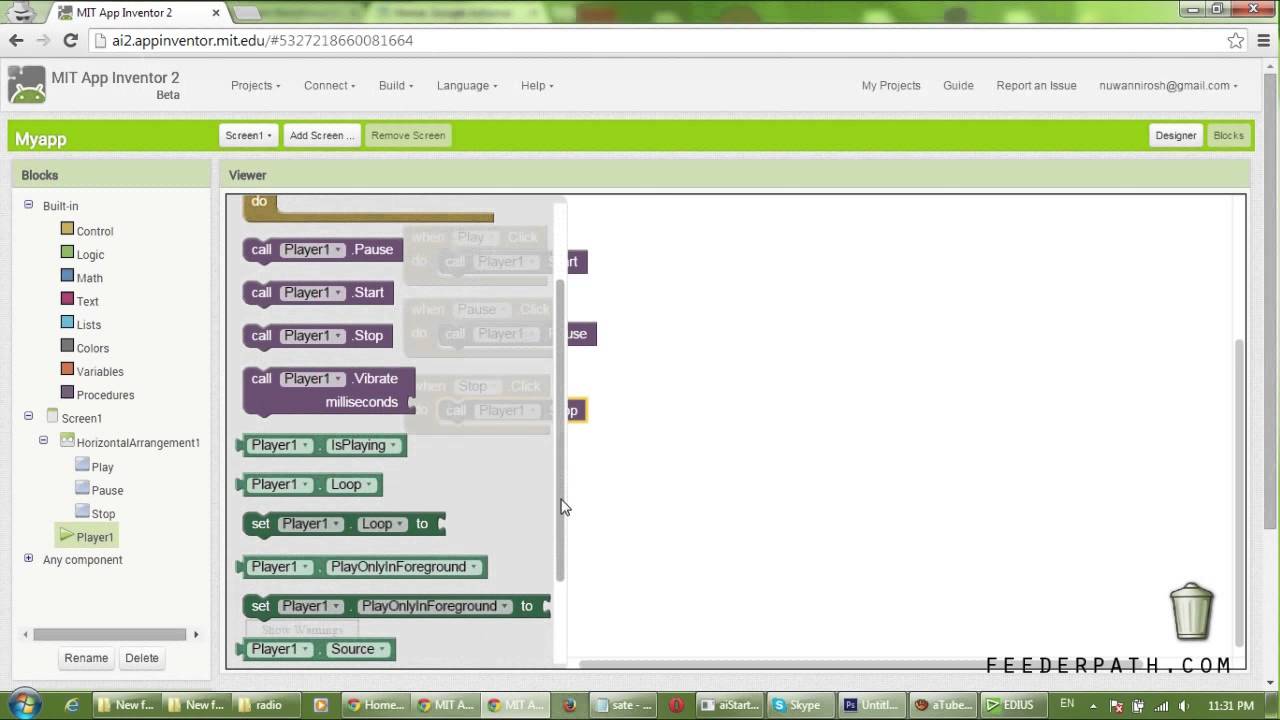Select the Text blocks color icon
Screen dimensions: 1280x720
tap(67, 299)
